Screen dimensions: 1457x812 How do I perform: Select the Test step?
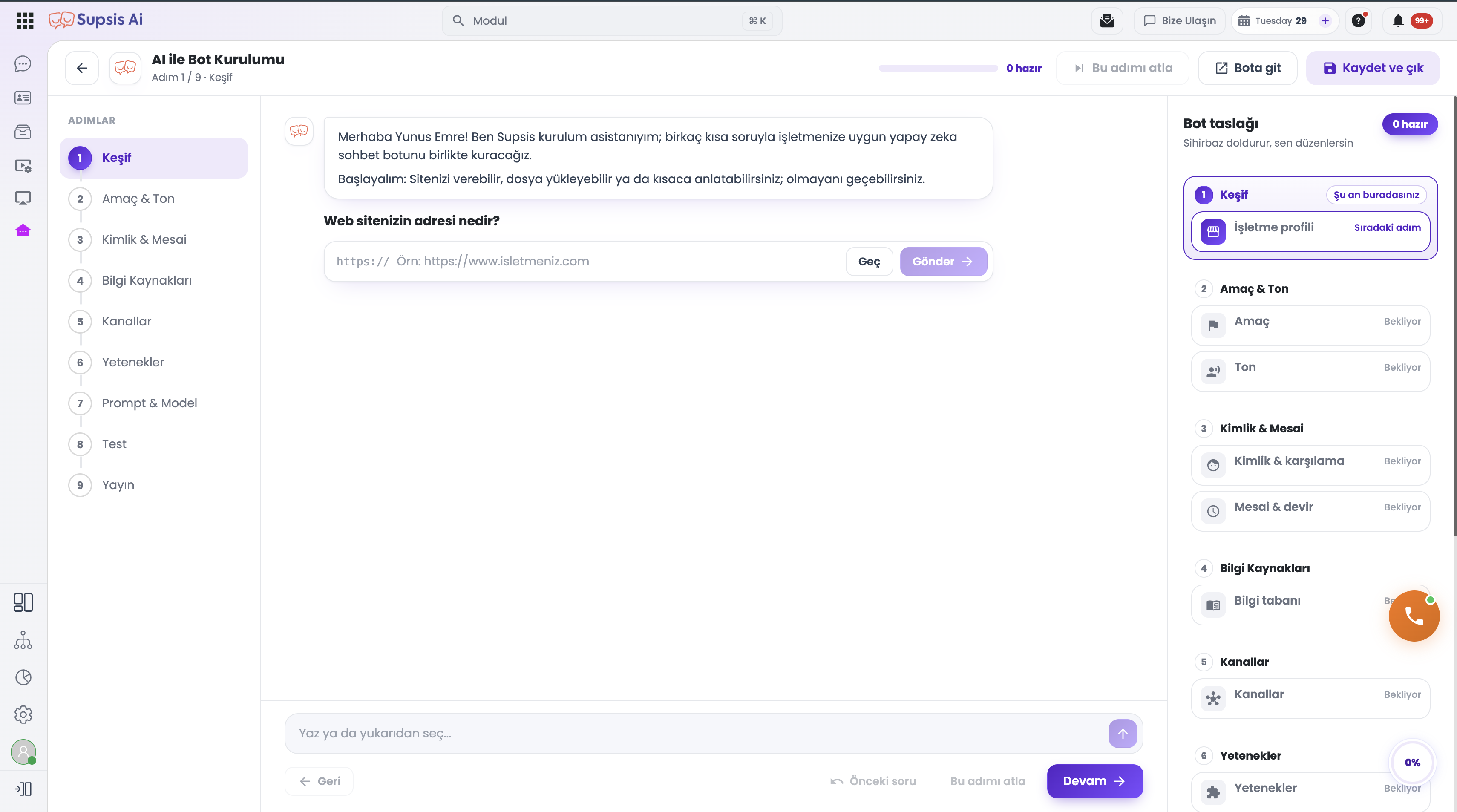click(x=154, y=444)
